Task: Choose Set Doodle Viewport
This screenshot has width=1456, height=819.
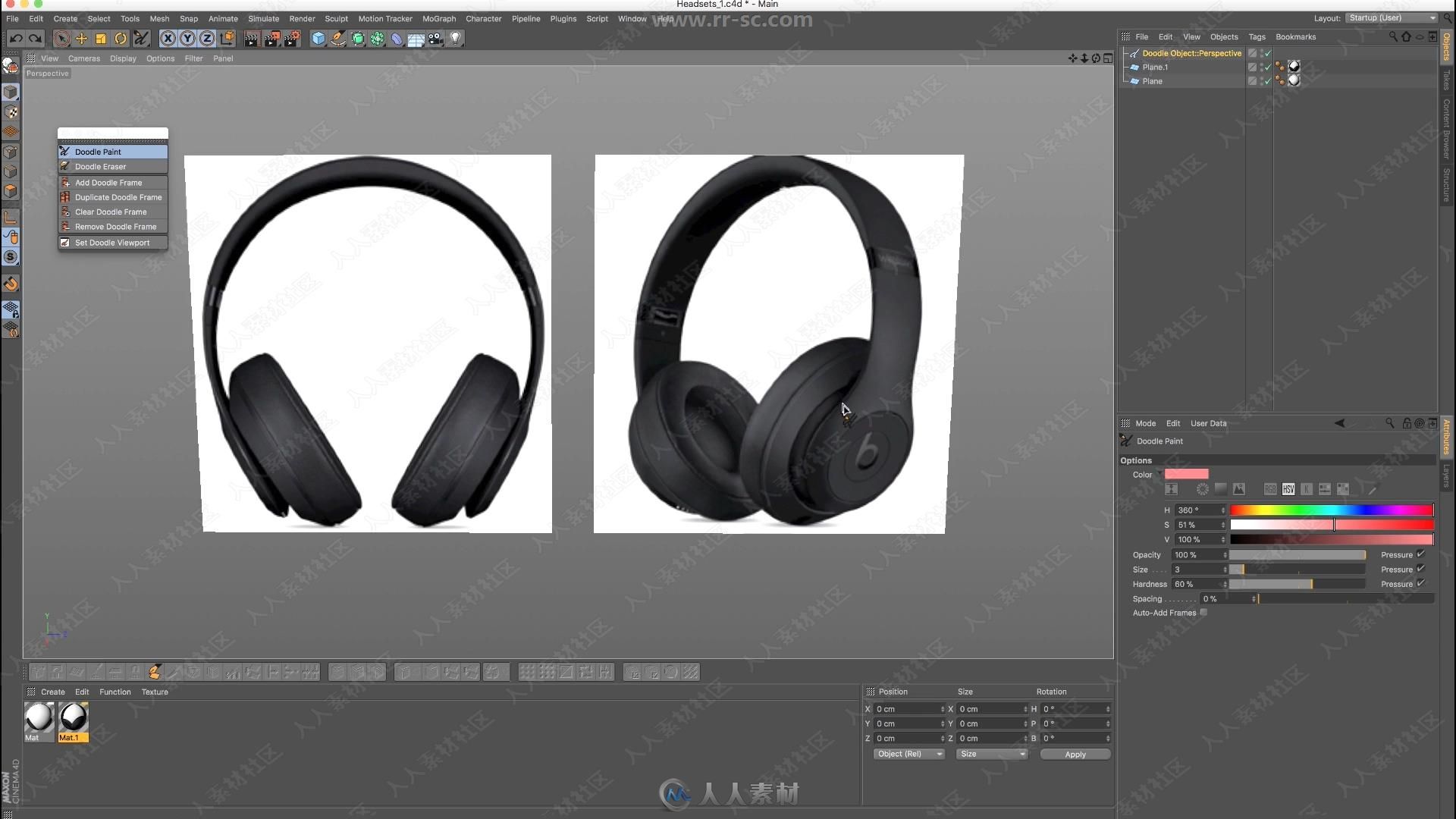Action: 113,243
